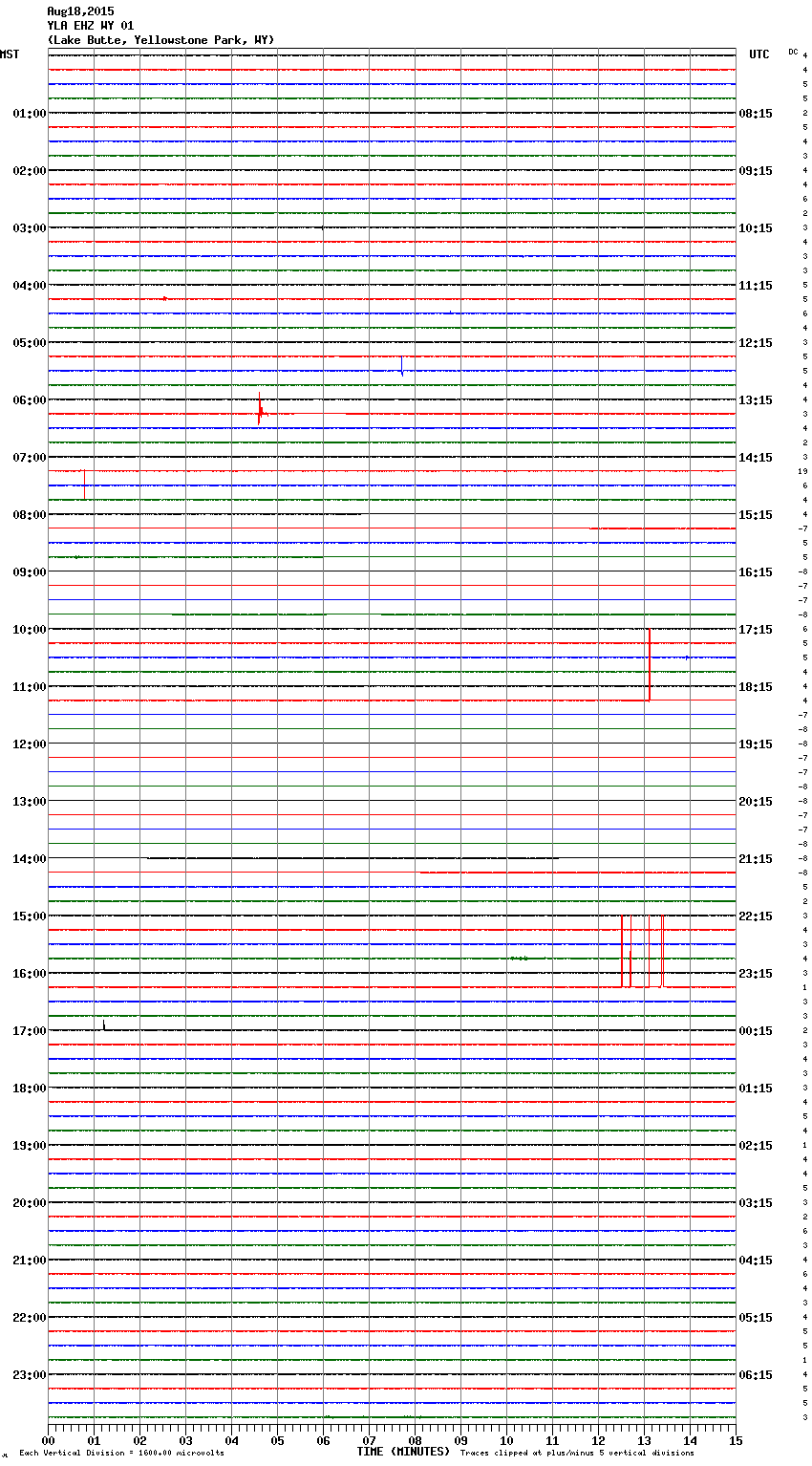
Task: Select the MST hour label "20:00"
Action: [30, 1203]
